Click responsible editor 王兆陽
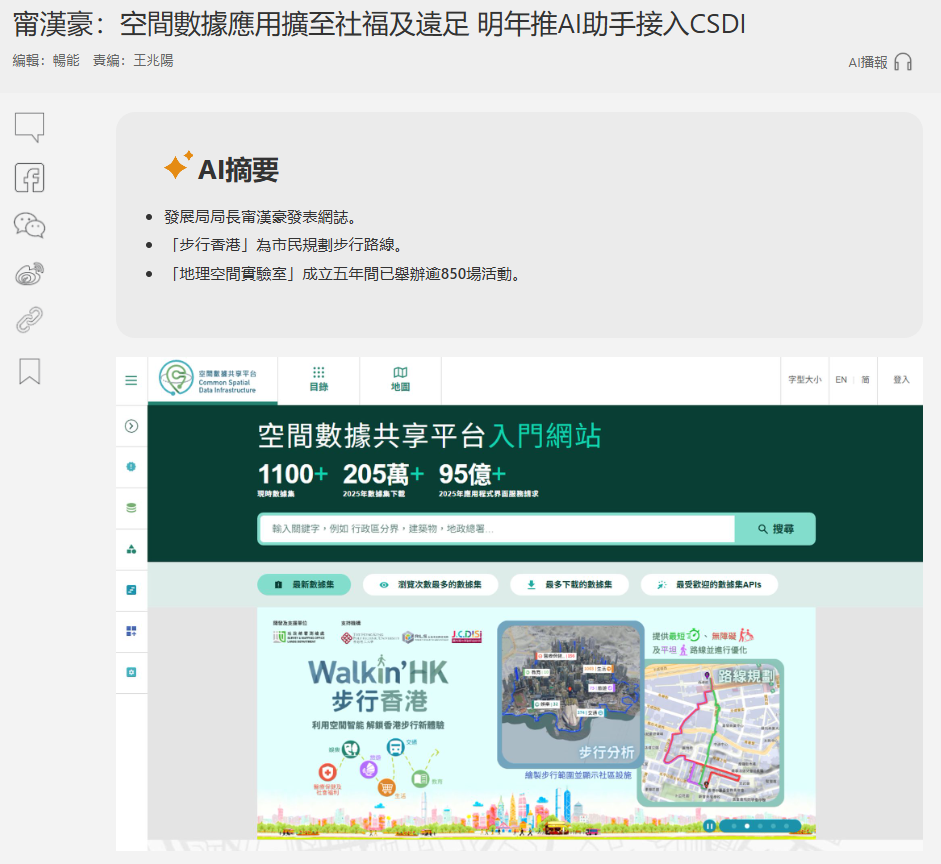The width and height of the screenshot is (941, 864). pyautogui.click(x=154, y=61)
